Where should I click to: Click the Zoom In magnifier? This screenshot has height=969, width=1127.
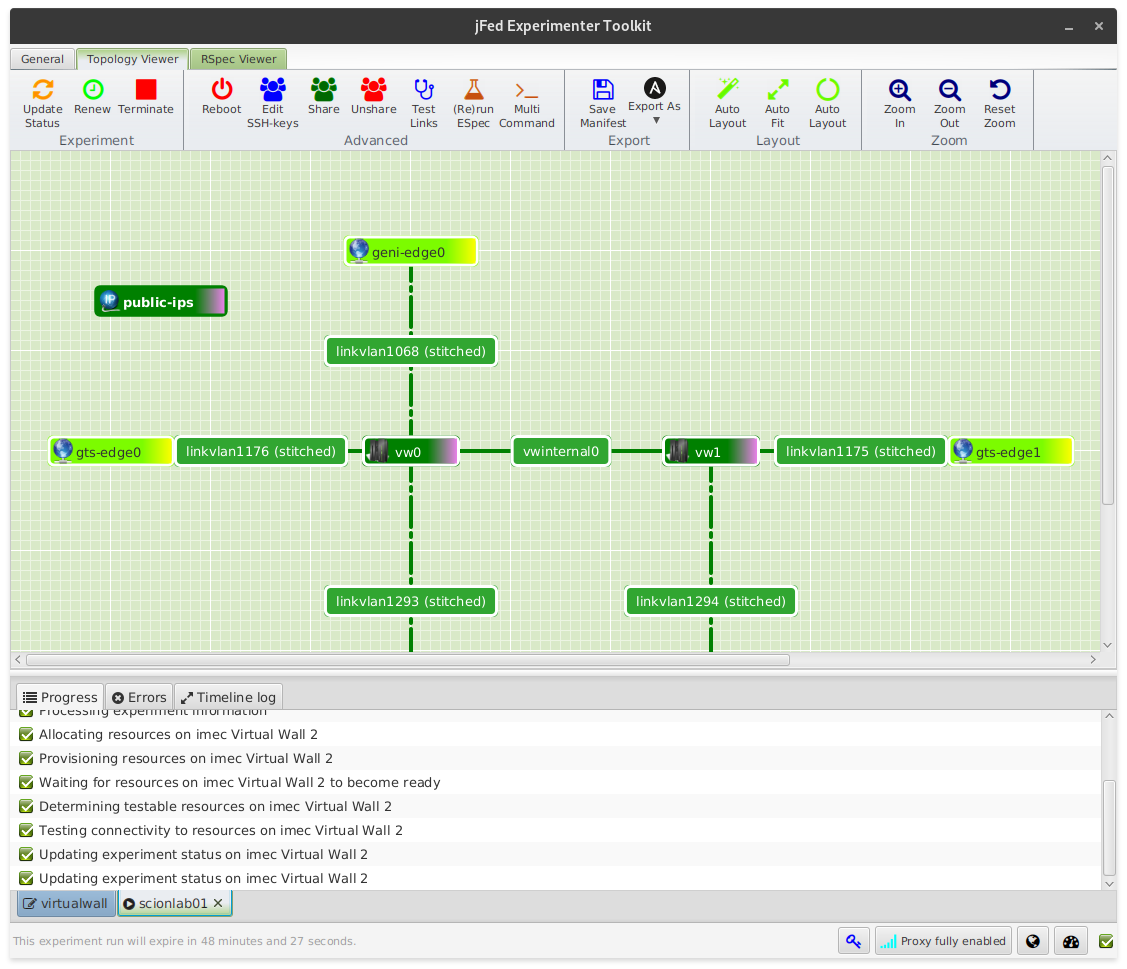[x=899, y=90]
